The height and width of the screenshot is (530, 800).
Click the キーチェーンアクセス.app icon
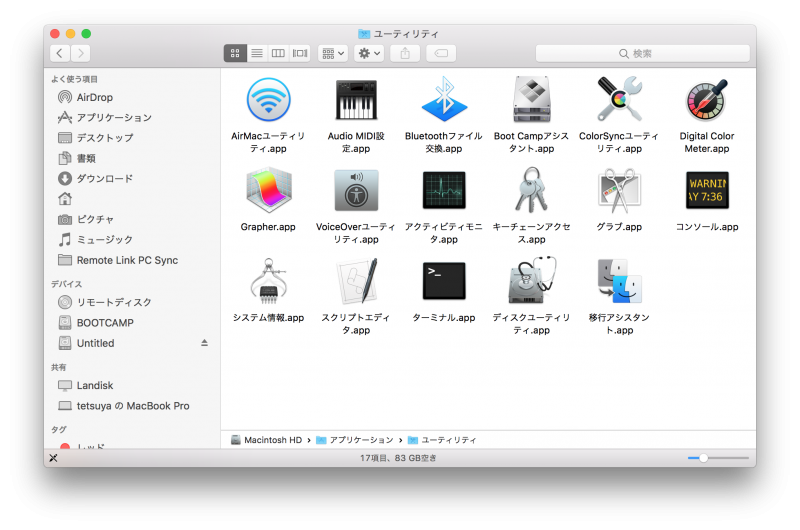pos(531,190)
